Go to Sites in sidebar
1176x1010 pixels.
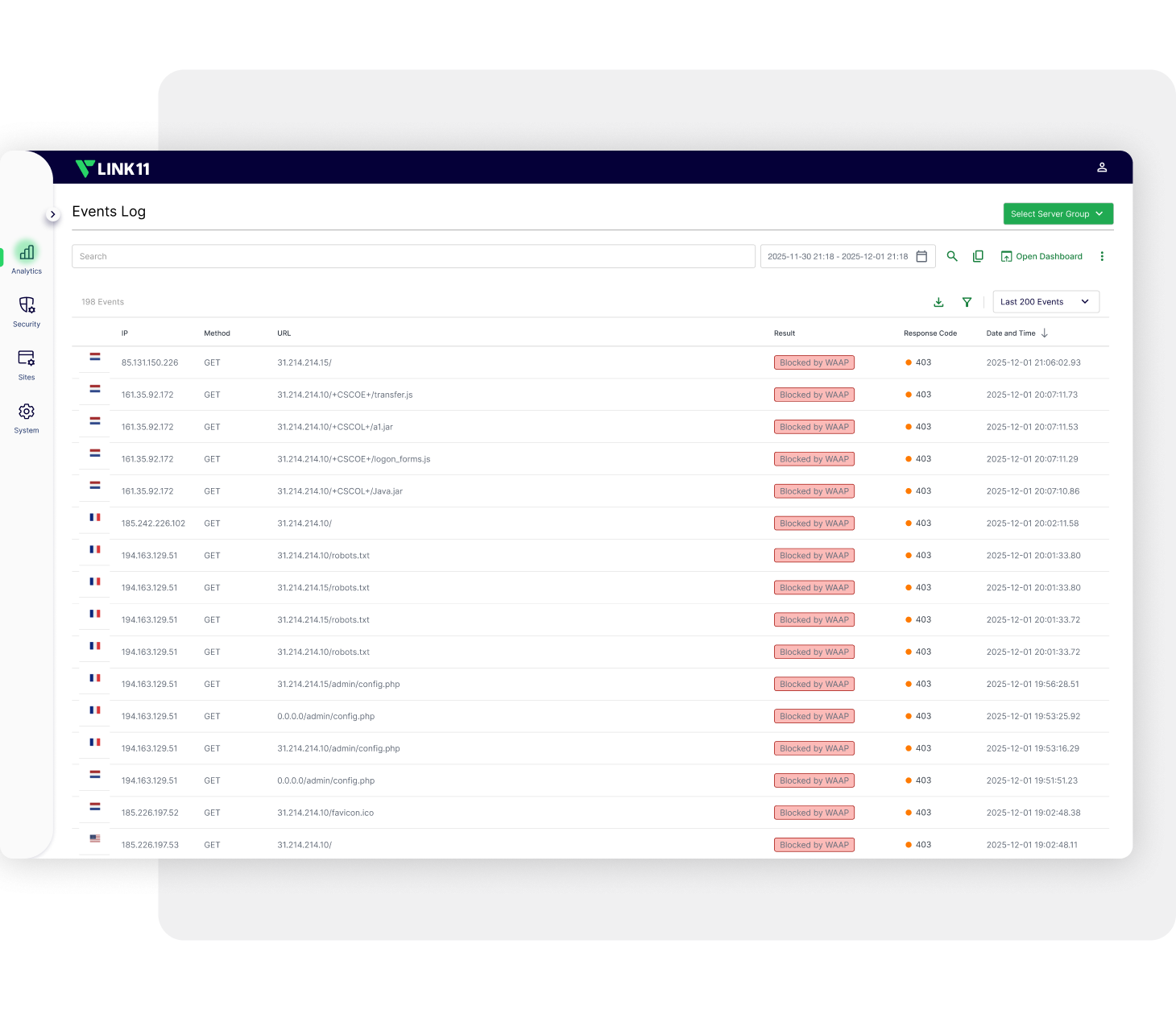(27, 364)
